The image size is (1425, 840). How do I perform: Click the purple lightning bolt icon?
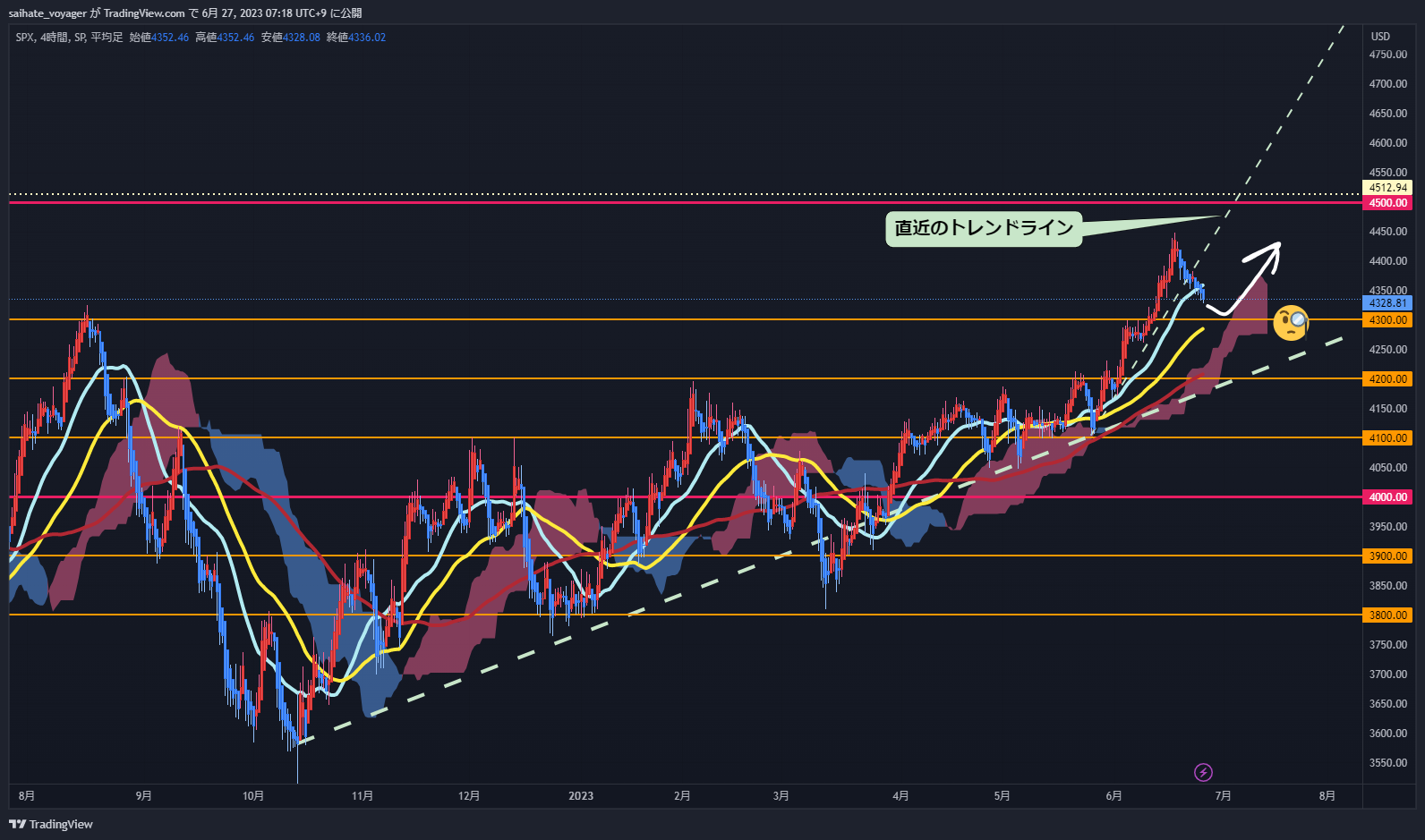(x=1204, y=772)
